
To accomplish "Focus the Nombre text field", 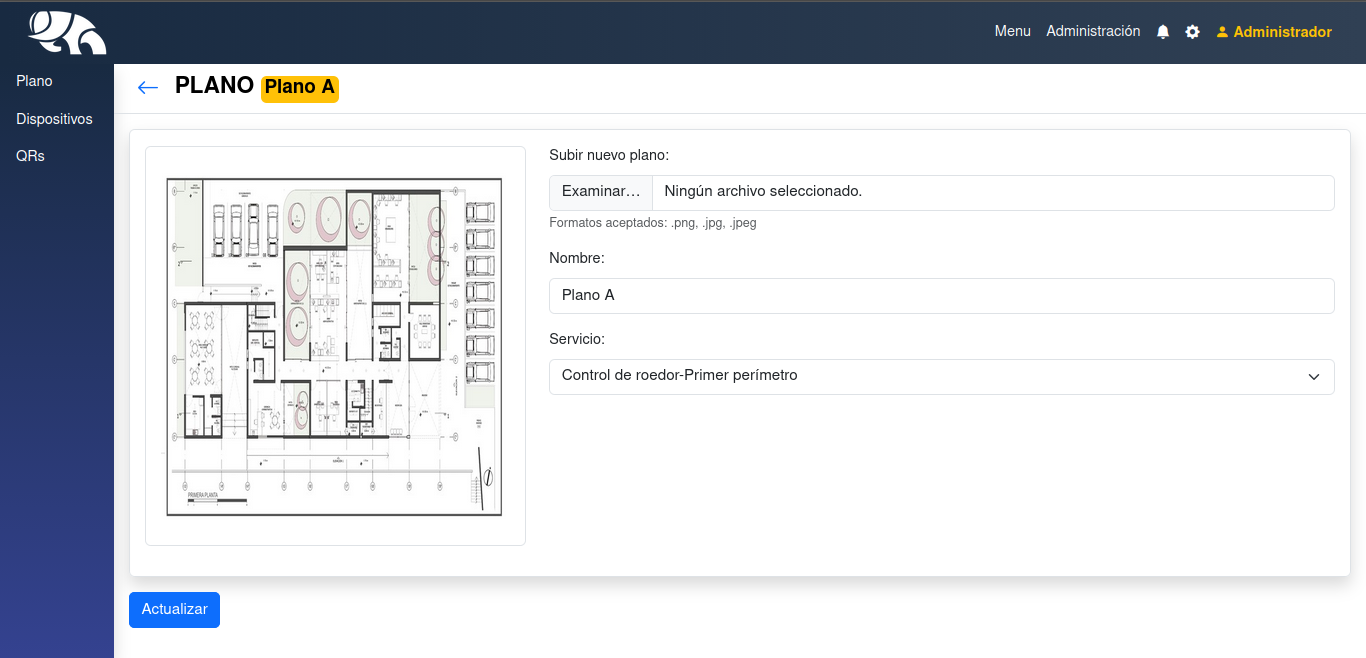I will [941, 295].
